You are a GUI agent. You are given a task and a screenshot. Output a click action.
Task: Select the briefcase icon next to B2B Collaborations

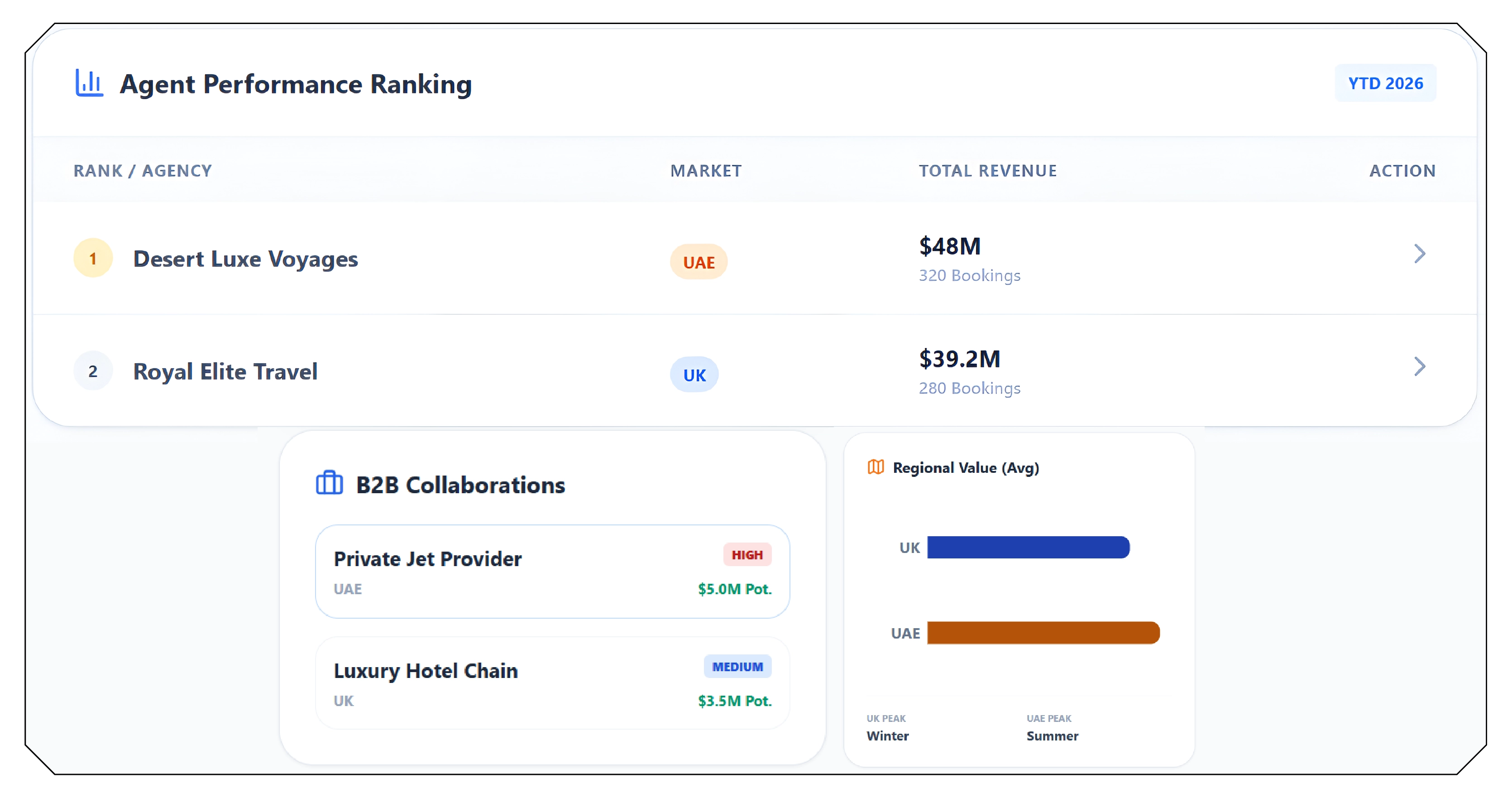329,485
